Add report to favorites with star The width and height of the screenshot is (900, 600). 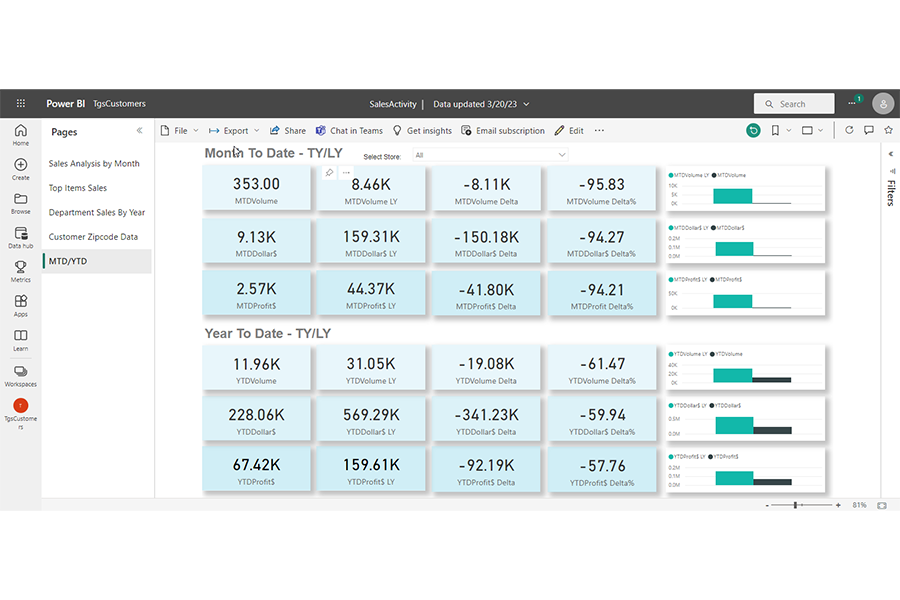(888, 130)
